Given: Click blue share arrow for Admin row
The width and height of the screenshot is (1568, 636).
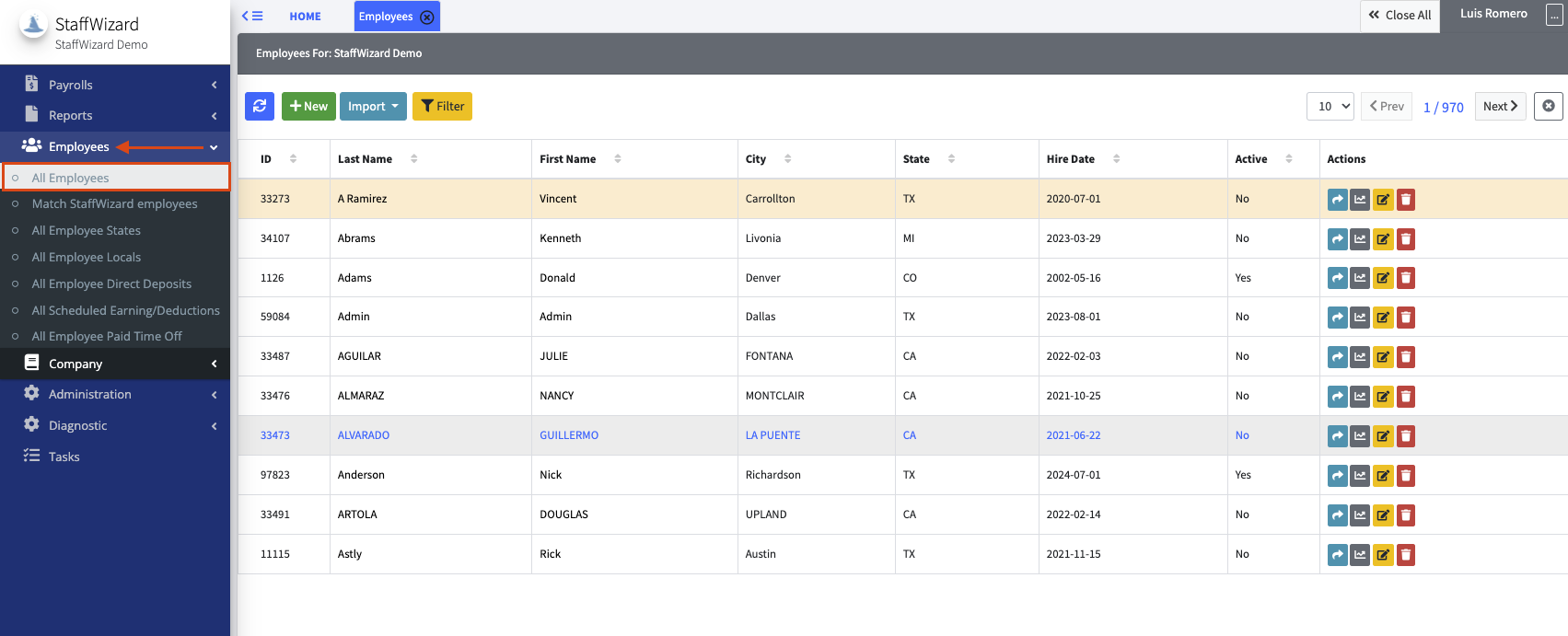Looking at the screenshot, I should click(1337, 318).
